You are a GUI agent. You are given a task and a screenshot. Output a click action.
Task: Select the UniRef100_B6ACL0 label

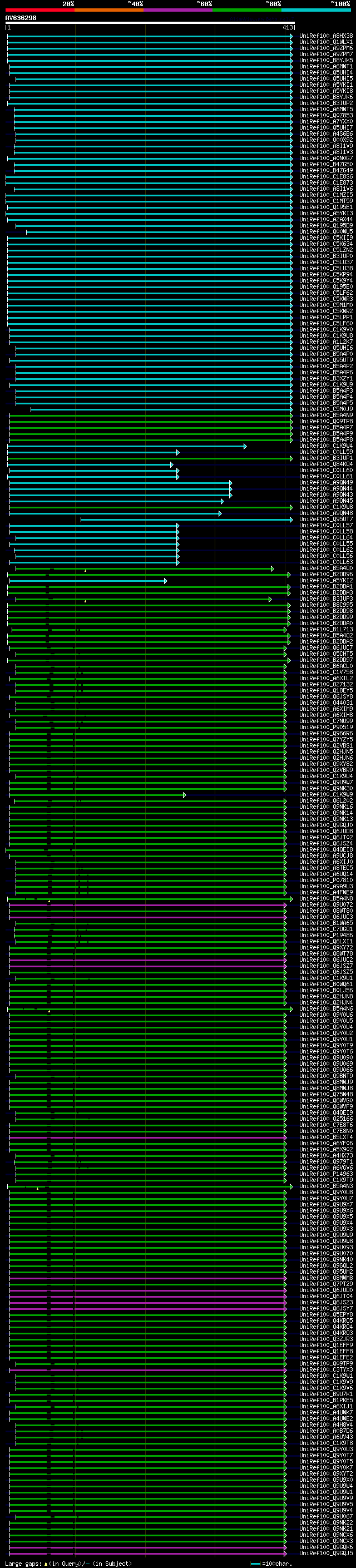pyautogui.click(x=325, y=666)
